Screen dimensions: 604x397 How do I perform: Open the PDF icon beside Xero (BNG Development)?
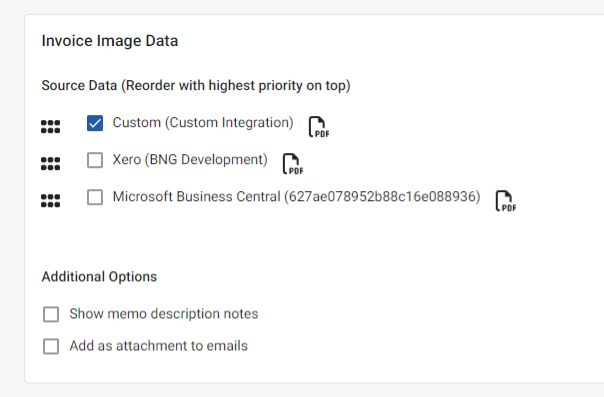pyautogui.click(x=293, y=164)
